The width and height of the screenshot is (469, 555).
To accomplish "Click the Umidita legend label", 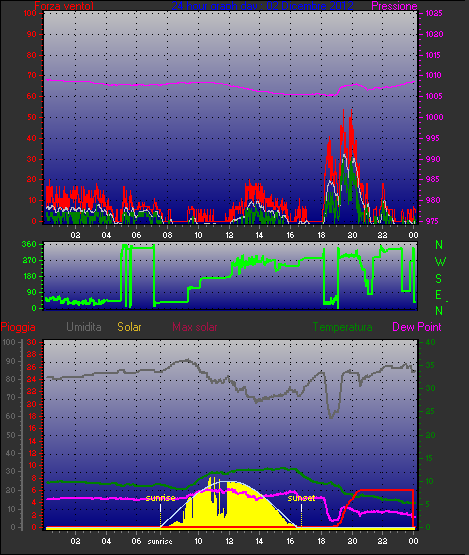I will (x=84, y=327).
